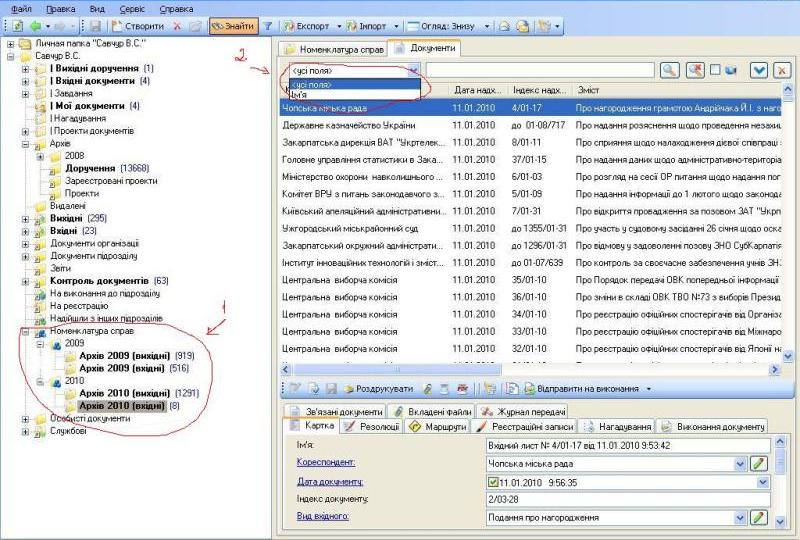Click the Створити (Create) toolbar button

click(138, 26)
